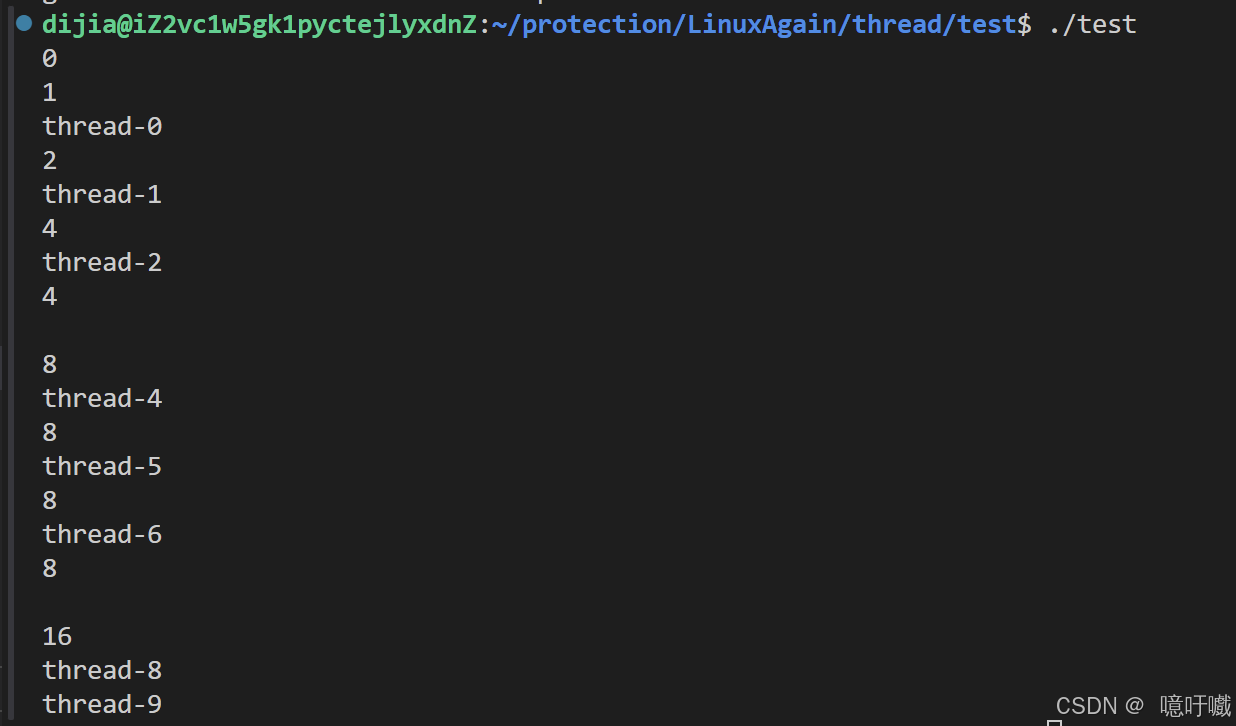Select the 4 directly below thread-2
1236x726 pixels.
pyautogui.click(x=50, y=297)
